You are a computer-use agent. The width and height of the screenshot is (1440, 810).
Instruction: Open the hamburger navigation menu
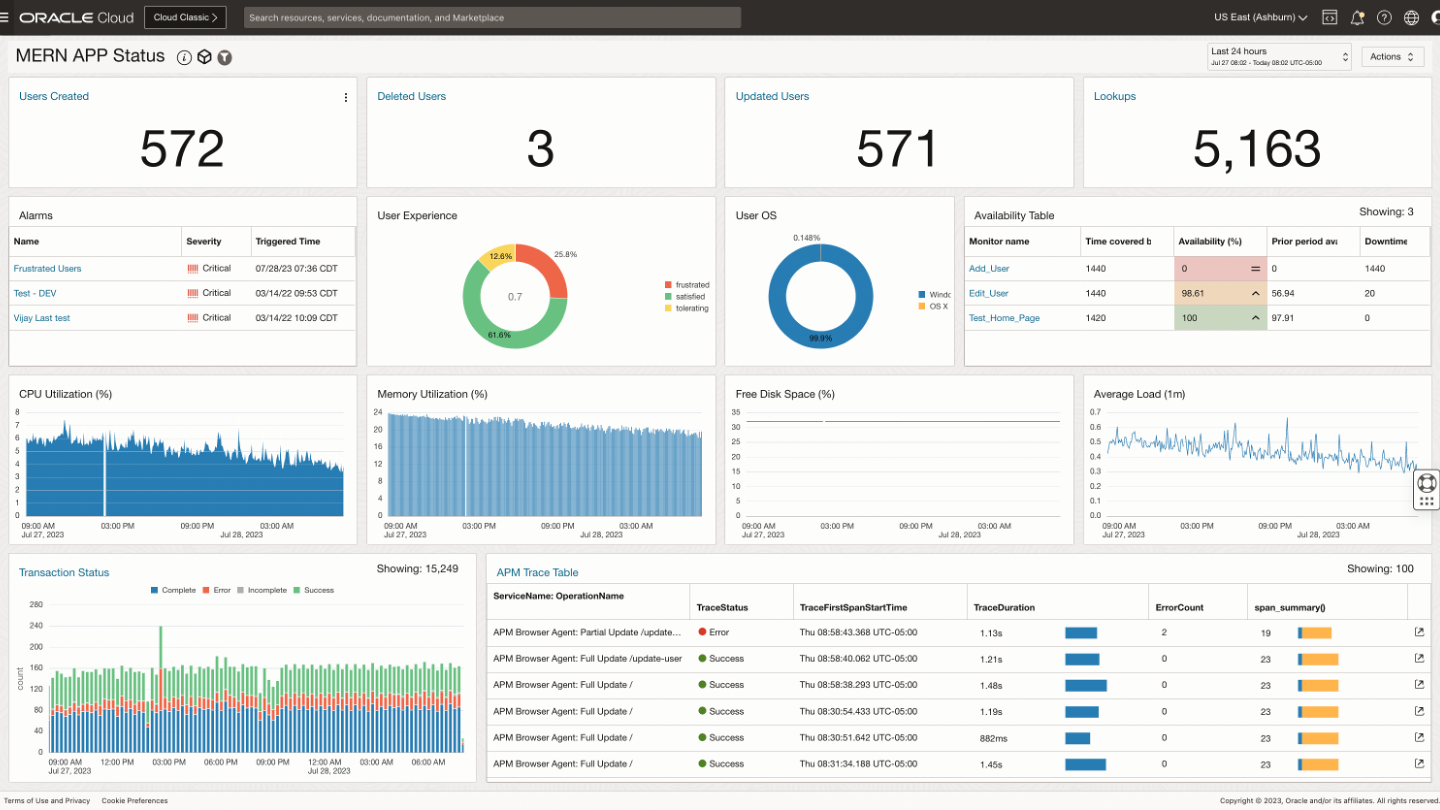click(x=5, y=17)
